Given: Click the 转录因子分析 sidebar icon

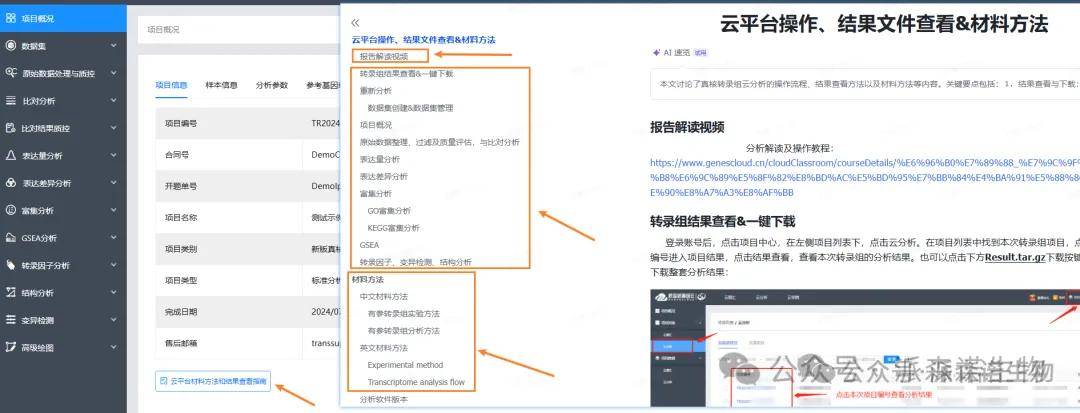Looking at the screenshot, I should 11,266.
